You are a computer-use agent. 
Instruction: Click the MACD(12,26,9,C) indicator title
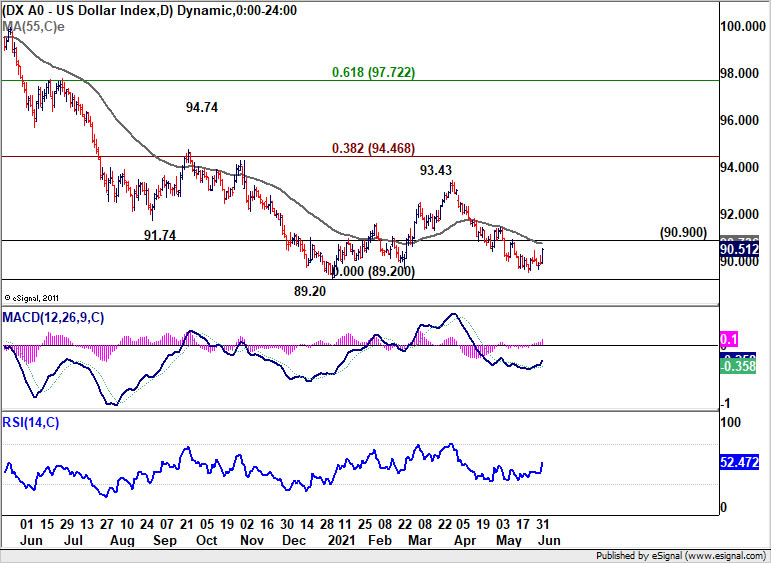coord(53,318)
